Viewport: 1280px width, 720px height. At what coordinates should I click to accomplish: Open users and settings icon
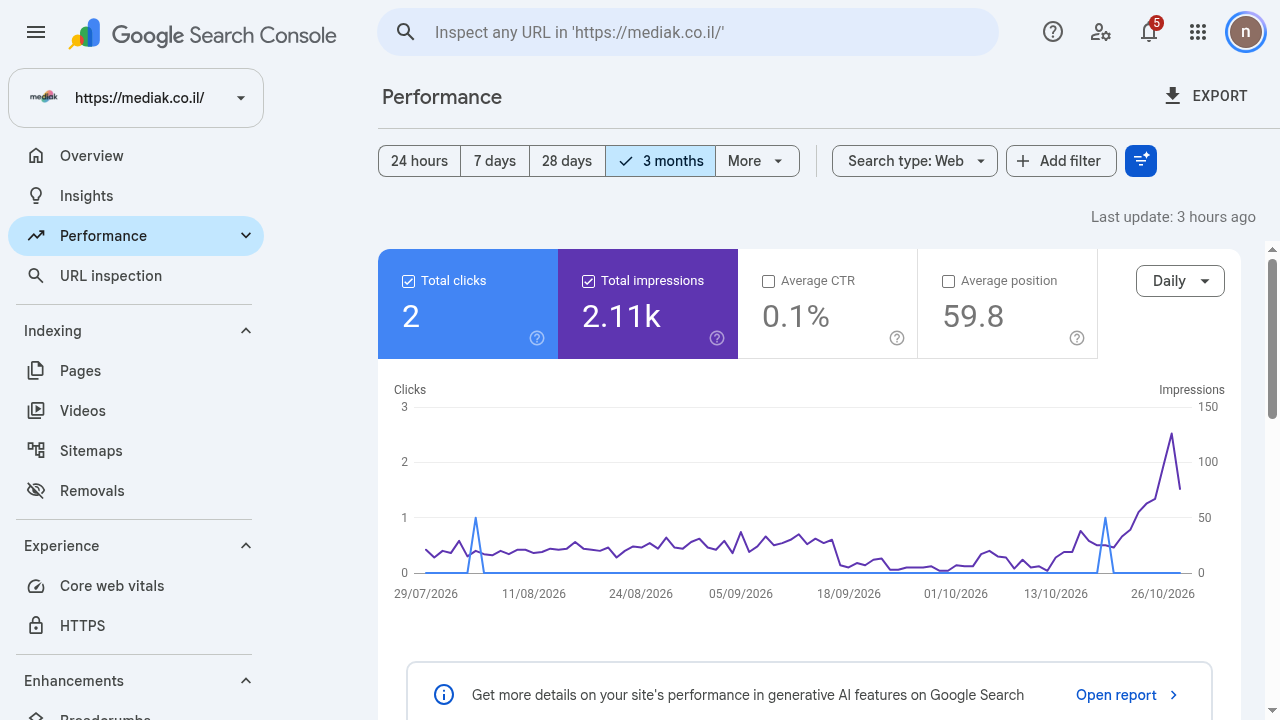1101,32
